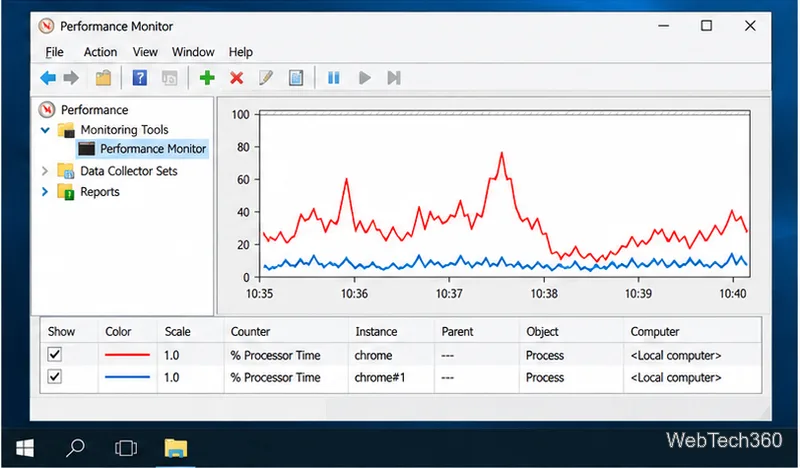Image resolution: width=800 pixels, height=468 pixels.
Task: Click the Up One Level folder icon
Action: [x=103, y=78]
